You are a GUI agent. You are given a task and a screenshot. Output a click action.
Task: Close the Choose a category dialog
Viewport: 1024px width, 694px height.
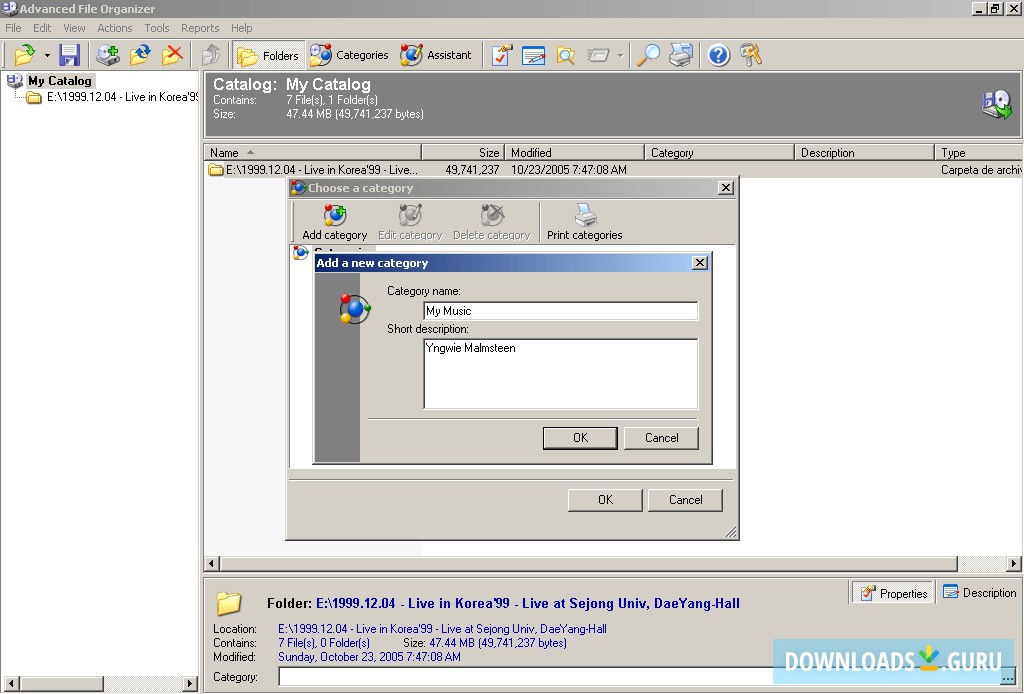[726, 188]
